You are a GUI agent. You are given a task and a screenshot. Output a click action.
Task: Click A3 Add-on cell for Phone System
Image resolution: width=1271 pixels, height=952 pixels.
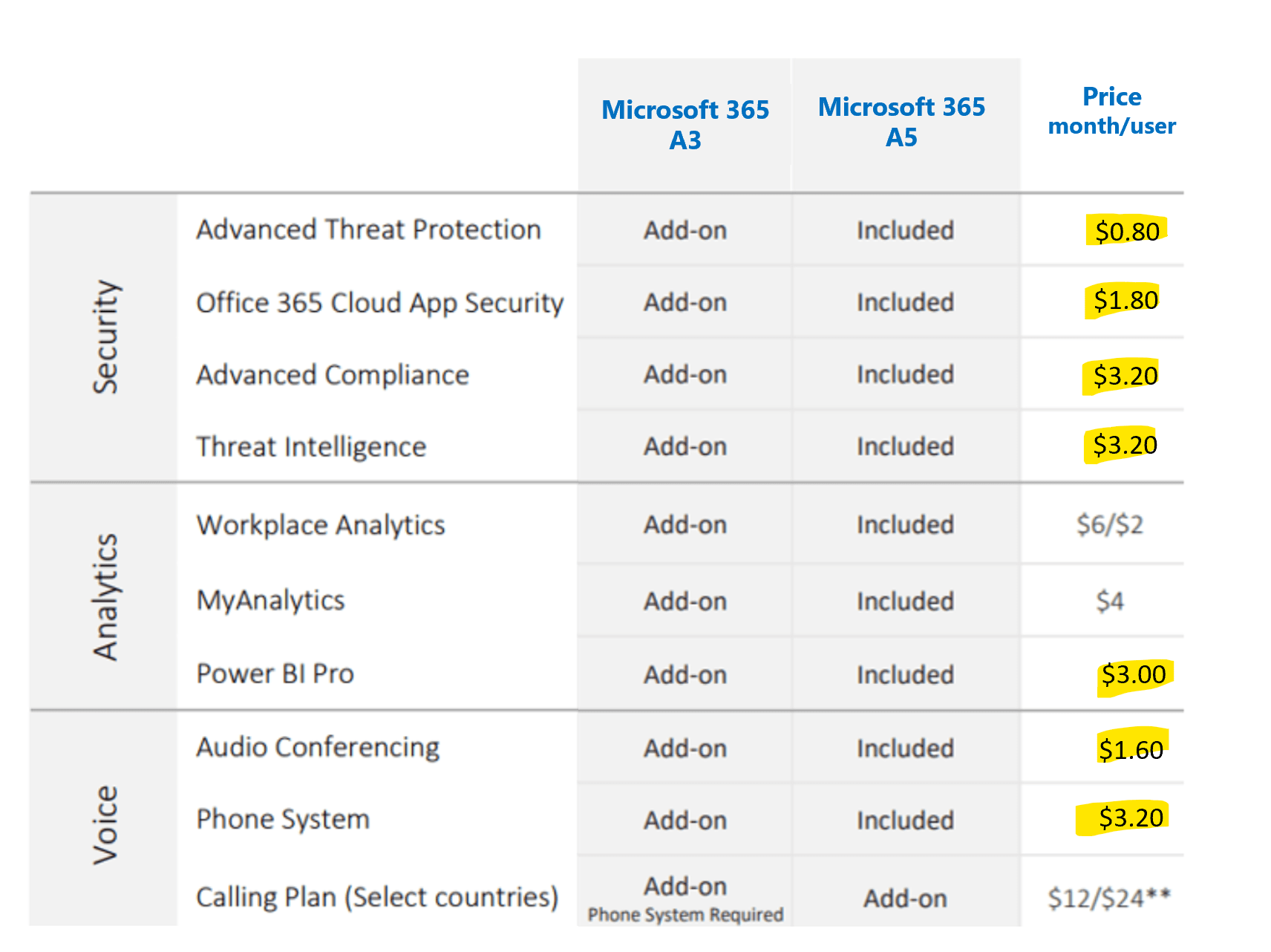[x=685, y=820]
